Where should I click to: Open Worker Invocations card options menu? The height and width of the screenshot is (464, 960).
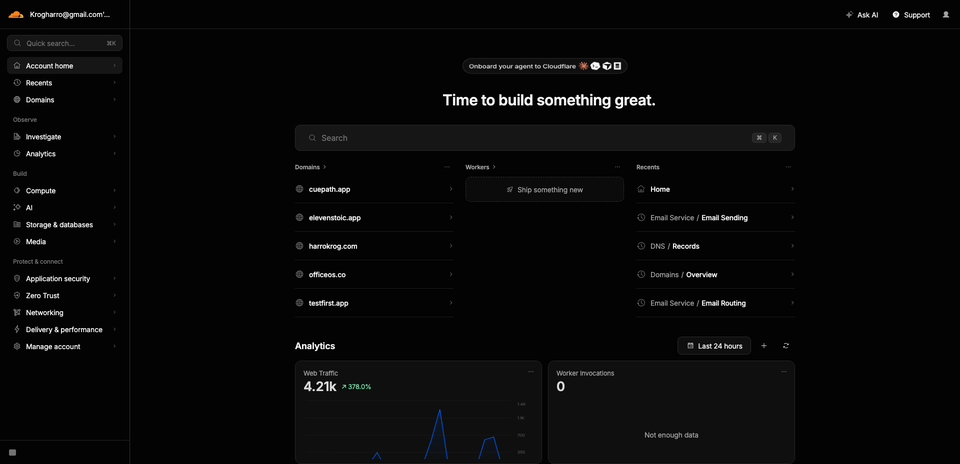[784, 372]
